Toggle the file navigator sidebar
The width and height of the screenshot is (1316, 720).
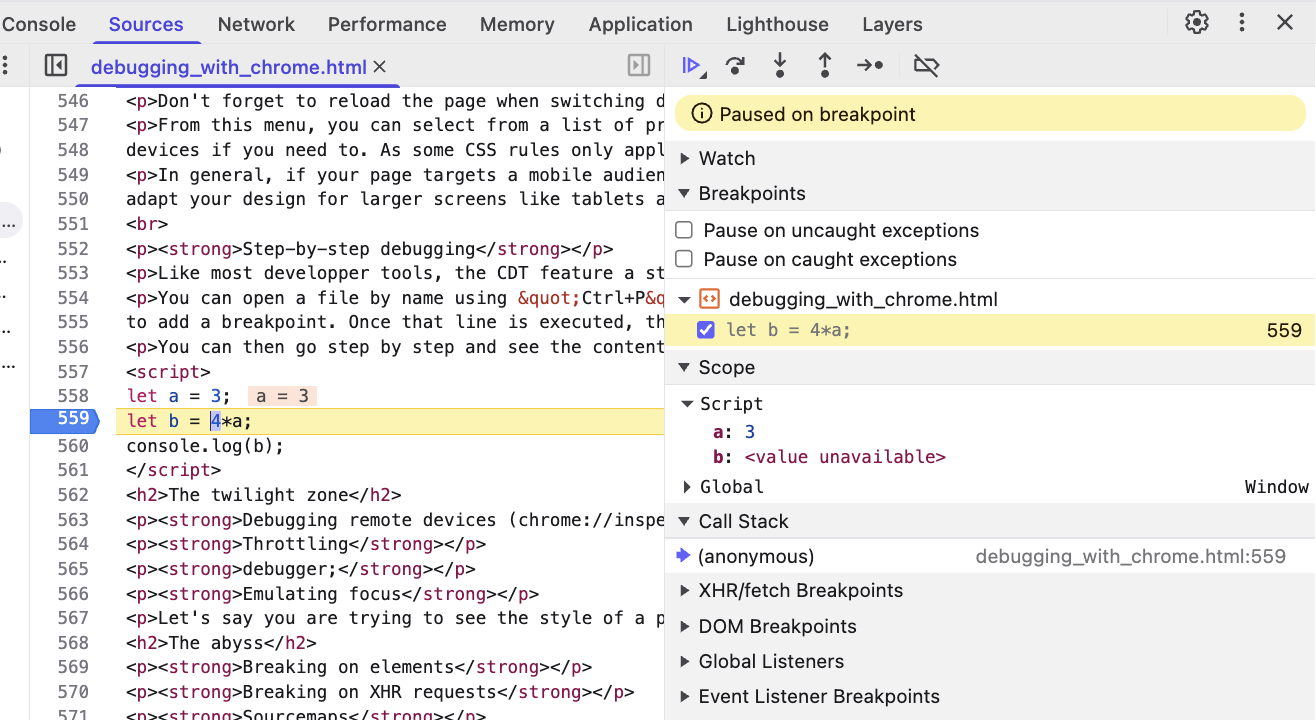pos(56,66)
